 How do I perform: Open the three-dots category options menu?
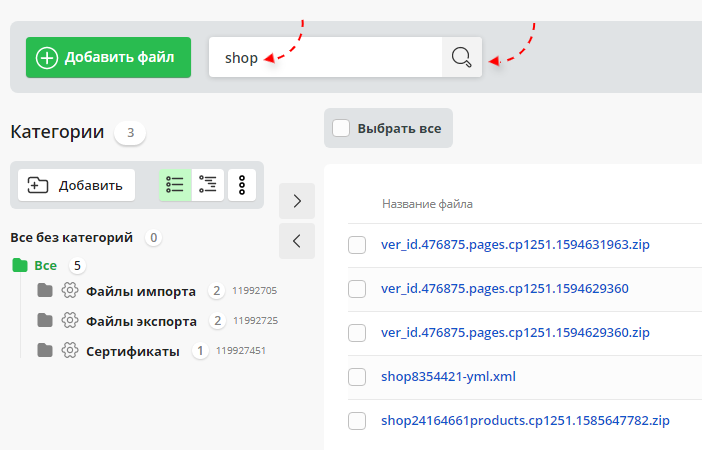(243, 185)
